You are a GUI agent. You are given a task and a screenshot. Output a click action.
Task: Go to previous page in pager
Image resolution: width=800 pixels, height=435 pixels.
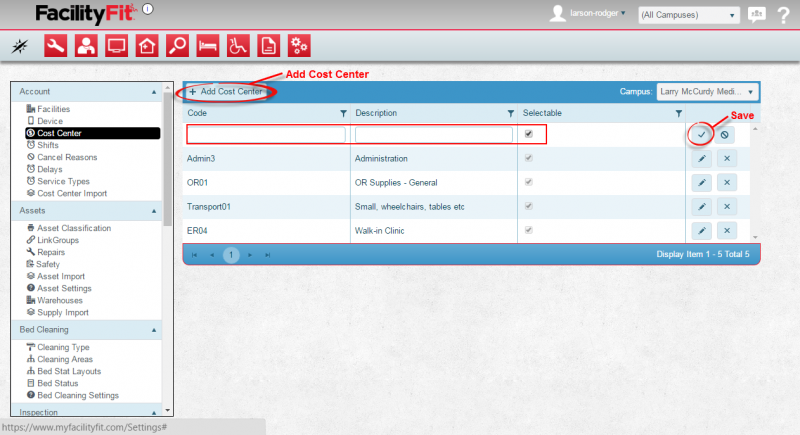click(x=212, y=255)
